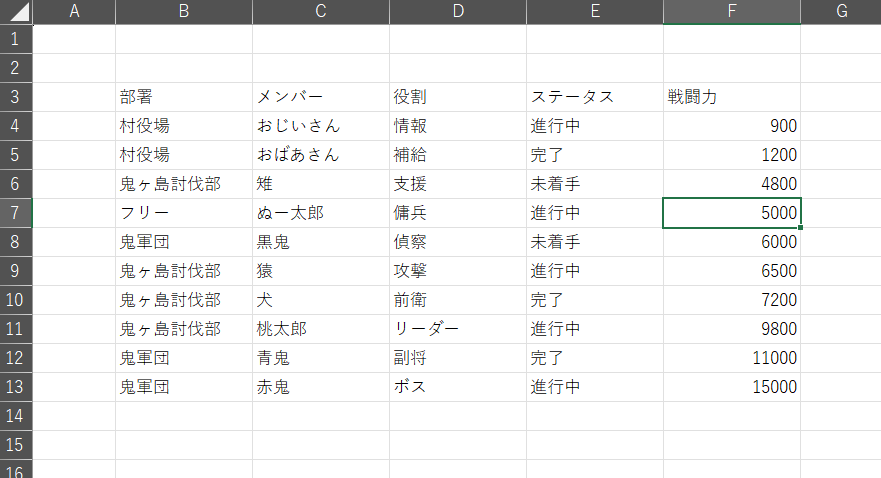Click the メンバー header cell
Screen dimensions: 881x478
321,97
